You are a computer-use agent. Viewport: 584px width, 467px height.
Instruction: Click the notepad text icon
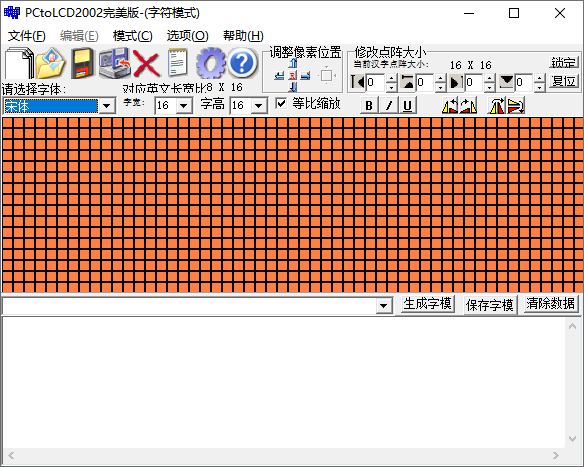pyautogui.click(x=178, y=63)
